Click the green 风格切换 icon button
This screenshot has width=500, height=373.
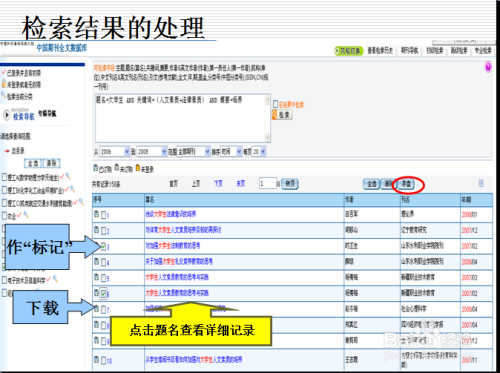348,51
